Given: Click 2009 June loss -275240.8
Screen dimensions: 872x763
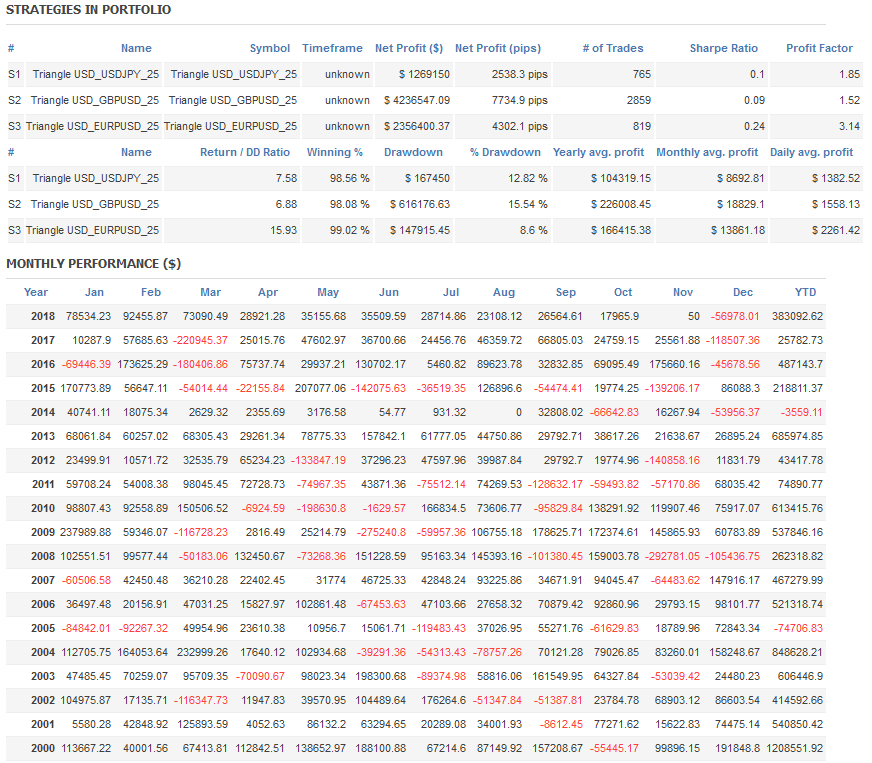Looking at the screenshot, I should pyautogui.click(x=381, y=533).
